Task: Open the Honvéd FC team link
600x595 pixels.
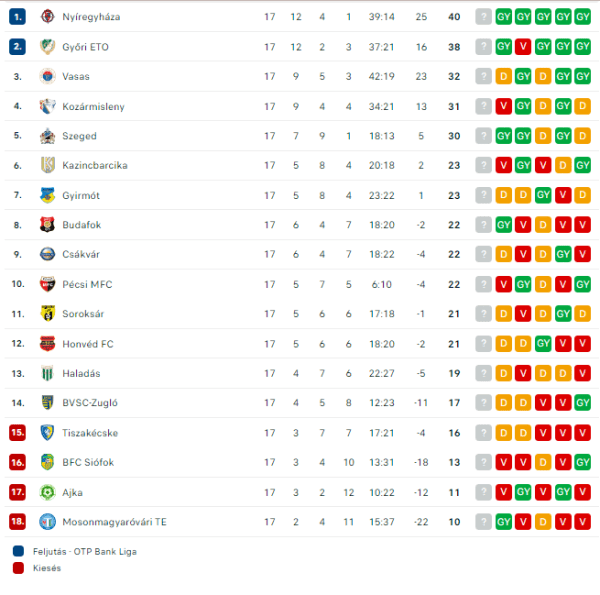Action: coord(88,344)
